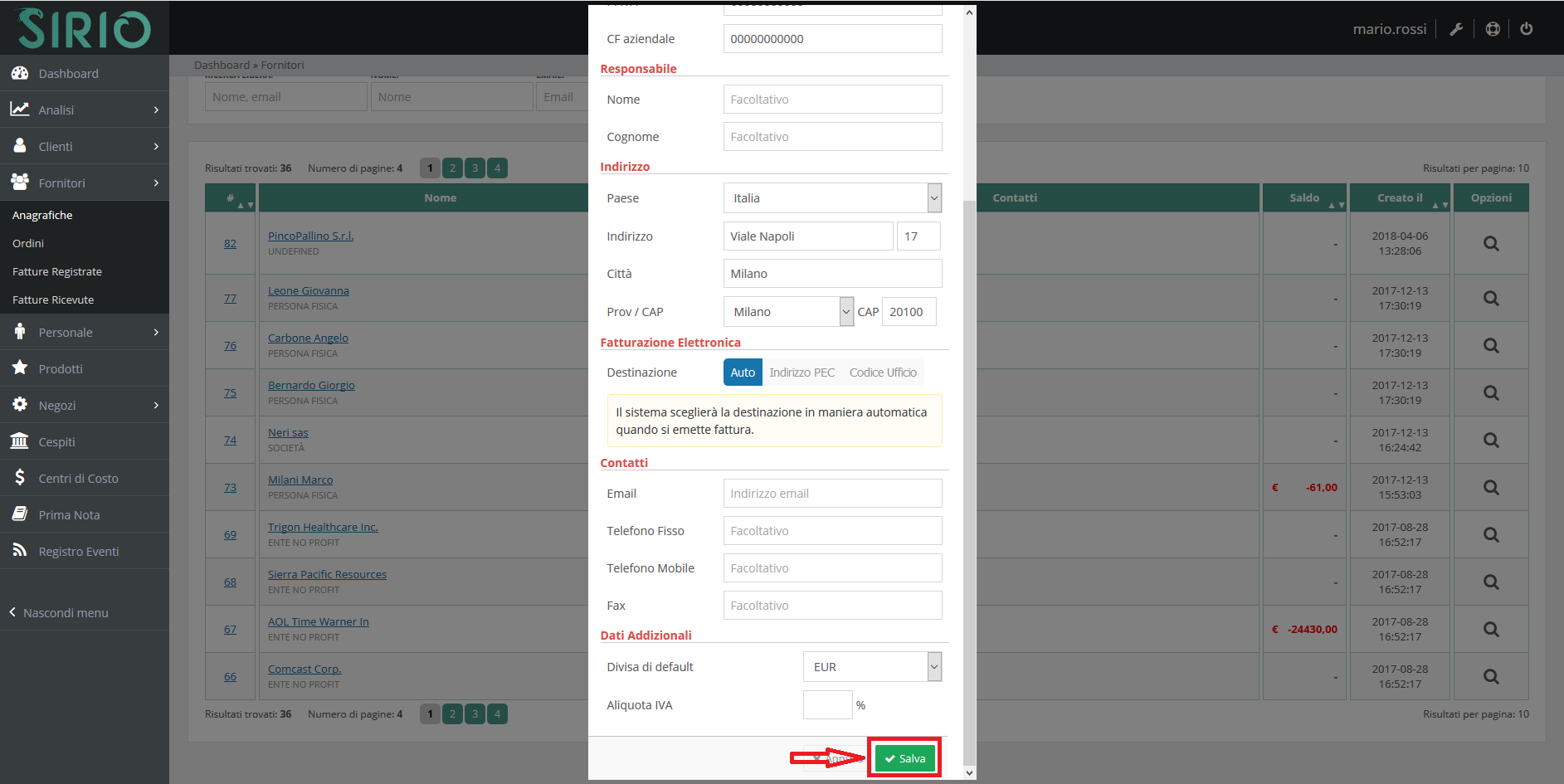Click magnifier icon for PincoPallino S.r.l. row
Viewport: 1564px width, 784px height.
coord(1490,244)
